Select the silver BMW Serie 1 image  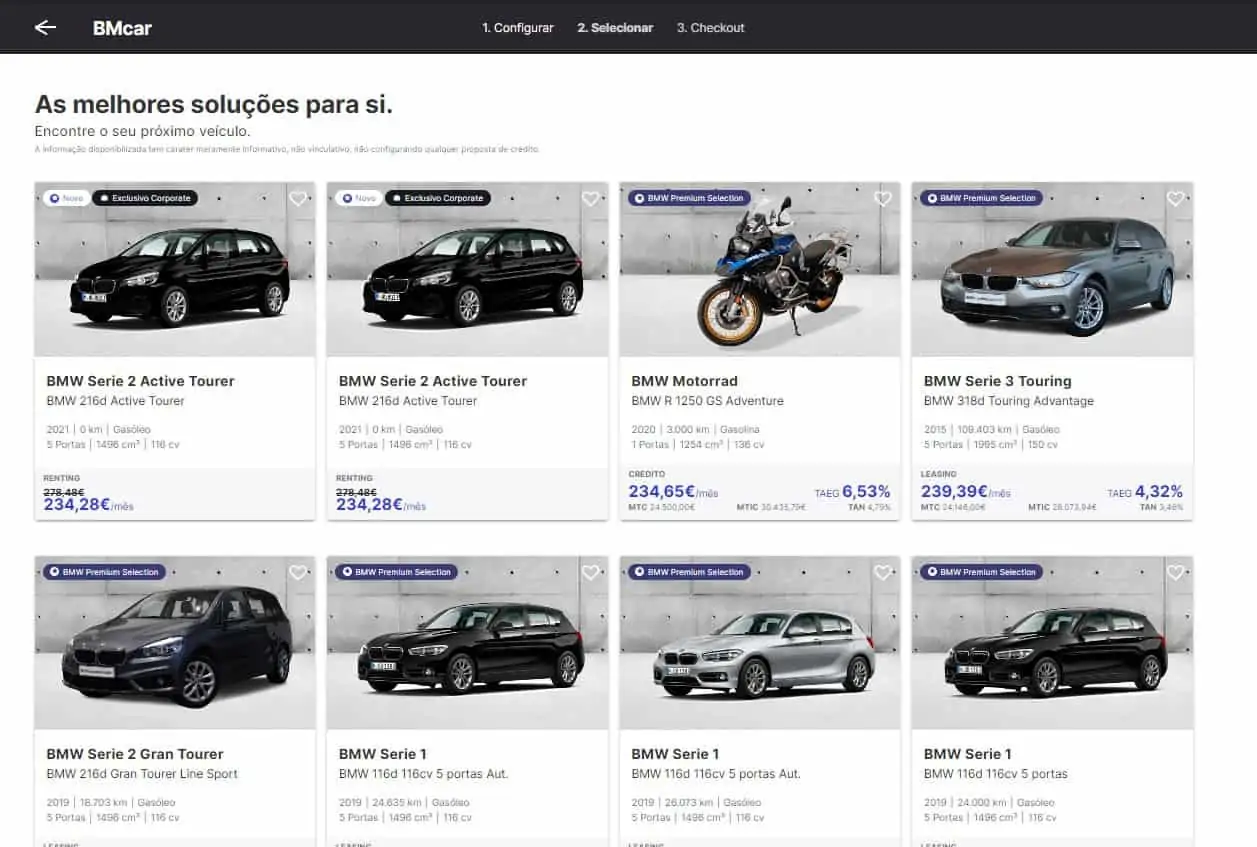click(x=765, y=650)
